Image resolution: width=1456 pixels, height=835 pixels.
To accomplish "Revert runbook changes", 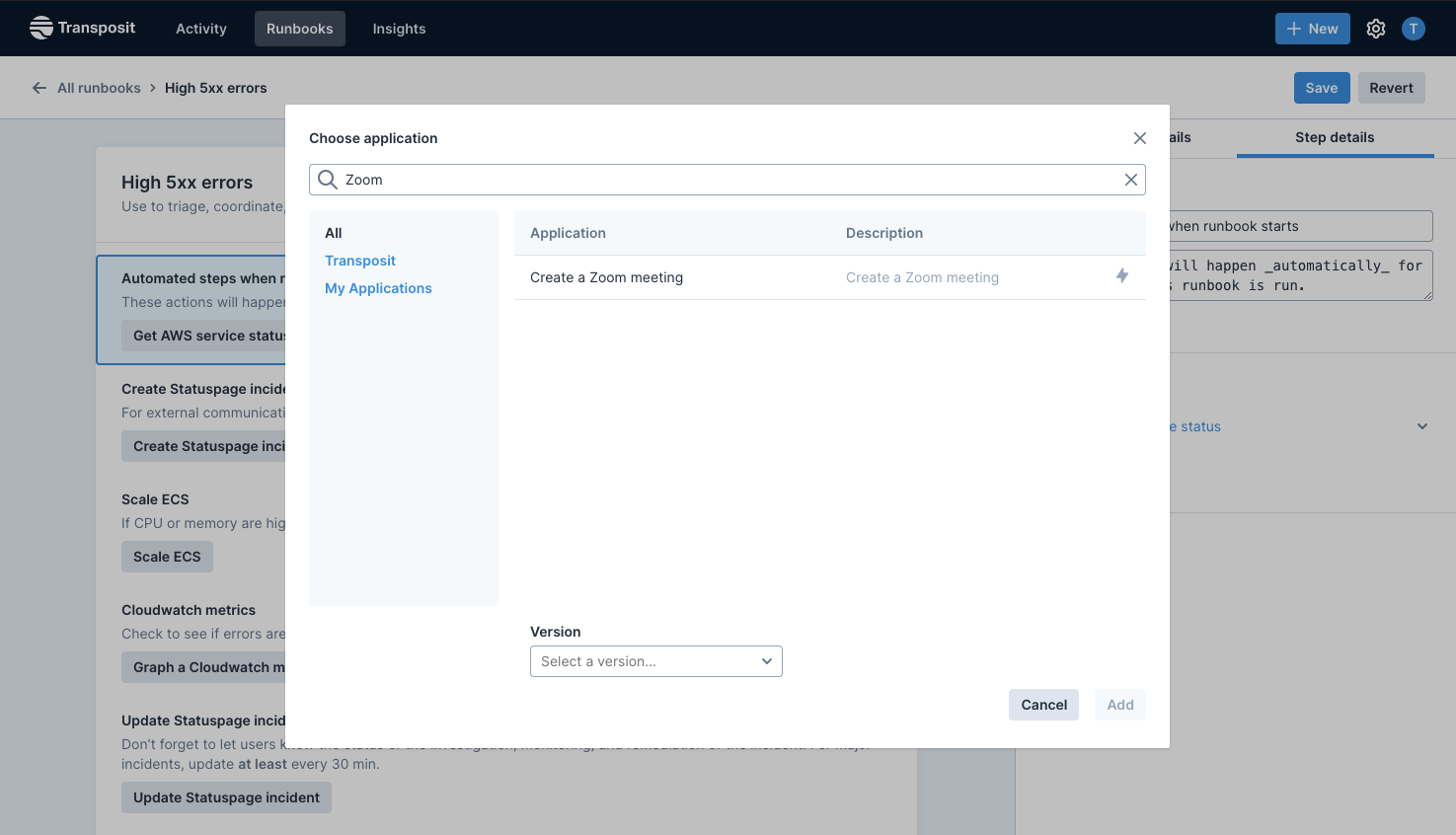I will [x=1392, y=88].
